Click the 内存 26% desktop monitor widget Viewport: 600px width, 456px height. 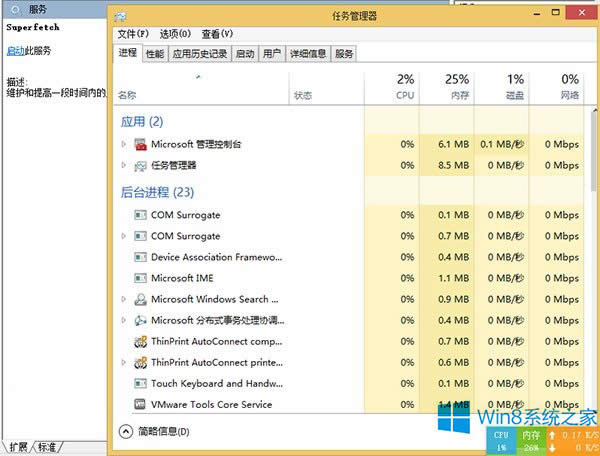click(530, 441)
